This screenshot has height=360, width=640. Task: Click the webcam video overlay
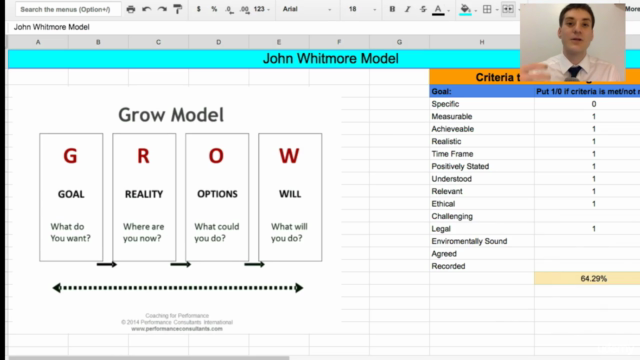pyautogui.click(x=573, y=42)
